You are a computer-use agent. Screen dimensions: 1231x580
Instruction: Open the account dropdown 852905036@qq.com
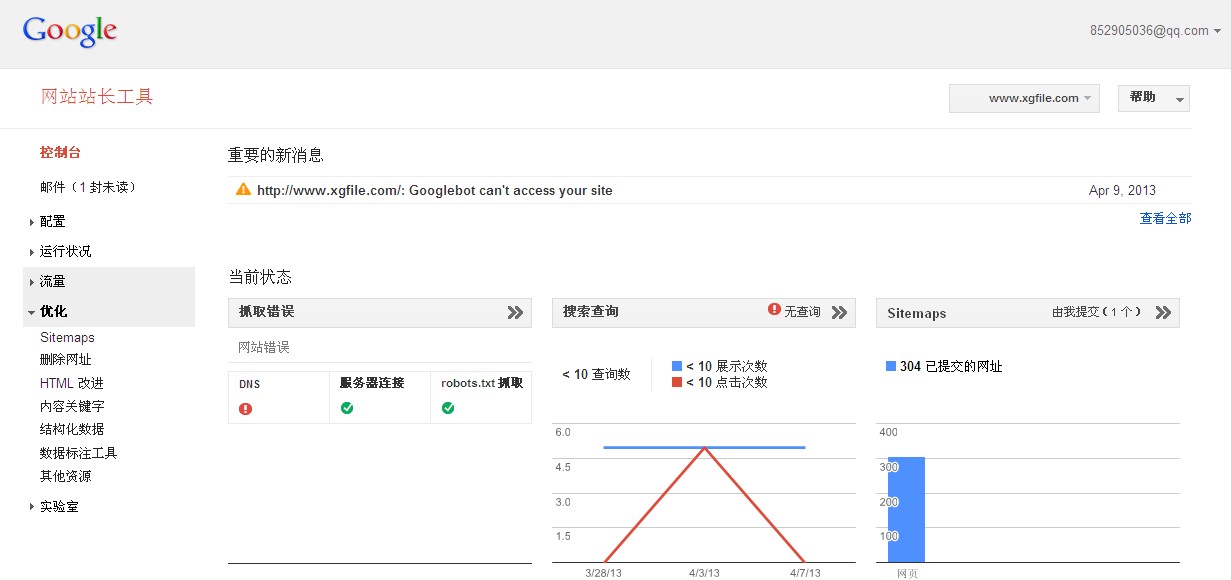pyautogui.click(x=1155, y=31)
